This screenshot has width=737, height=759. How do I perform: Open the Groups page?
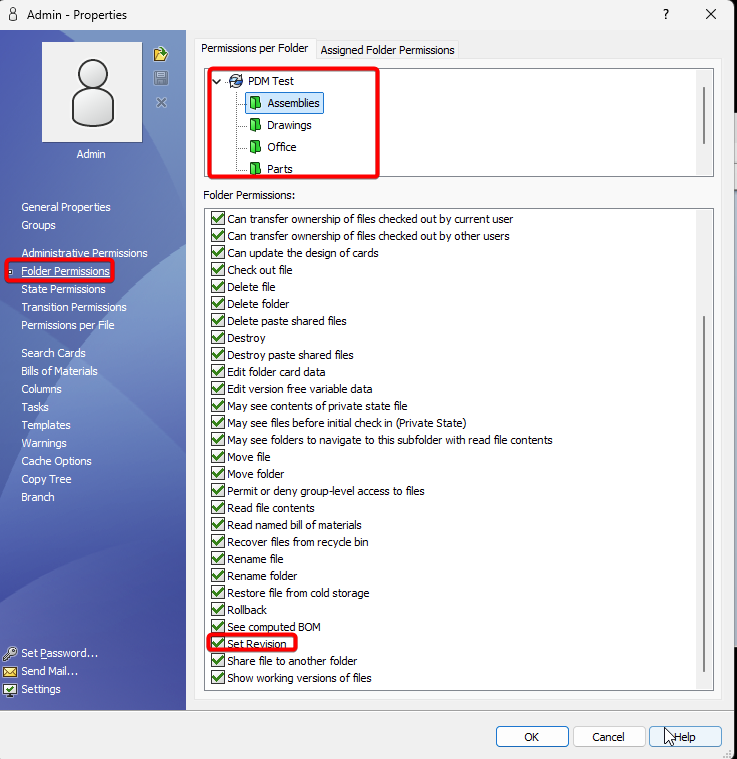tap(38, 225)
